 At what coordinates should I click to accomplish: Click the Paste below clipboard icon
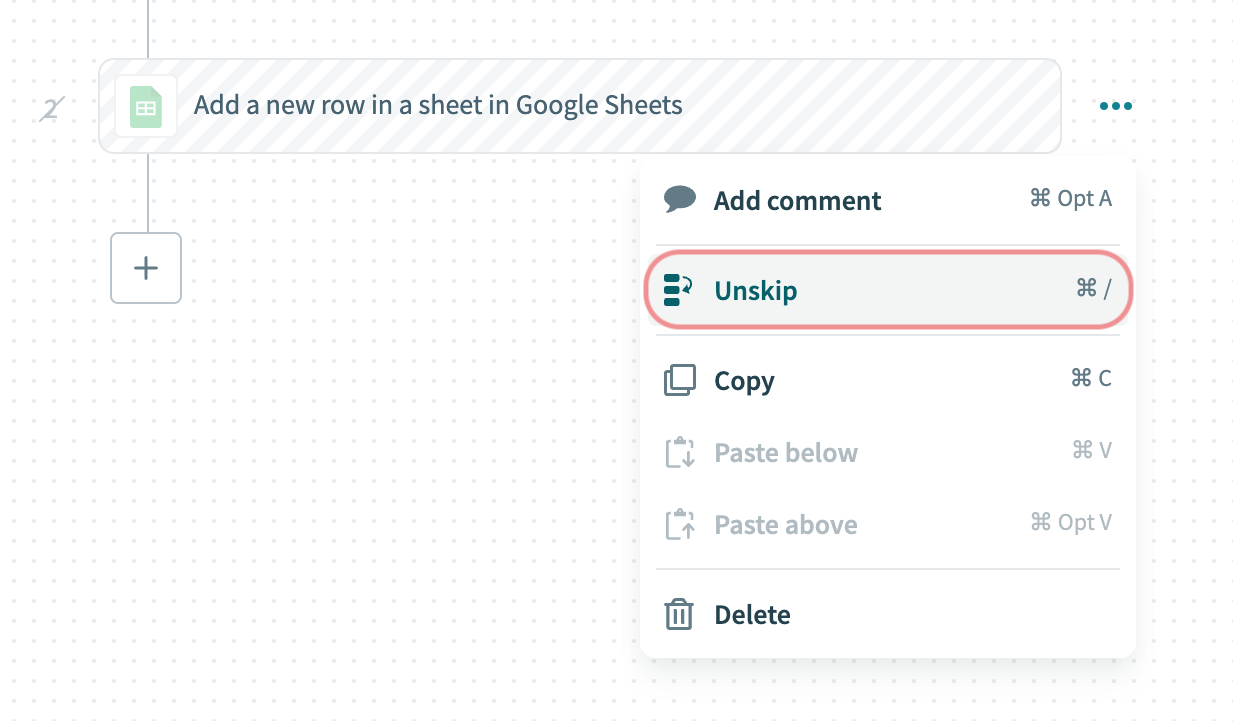(x=680, y=452)
